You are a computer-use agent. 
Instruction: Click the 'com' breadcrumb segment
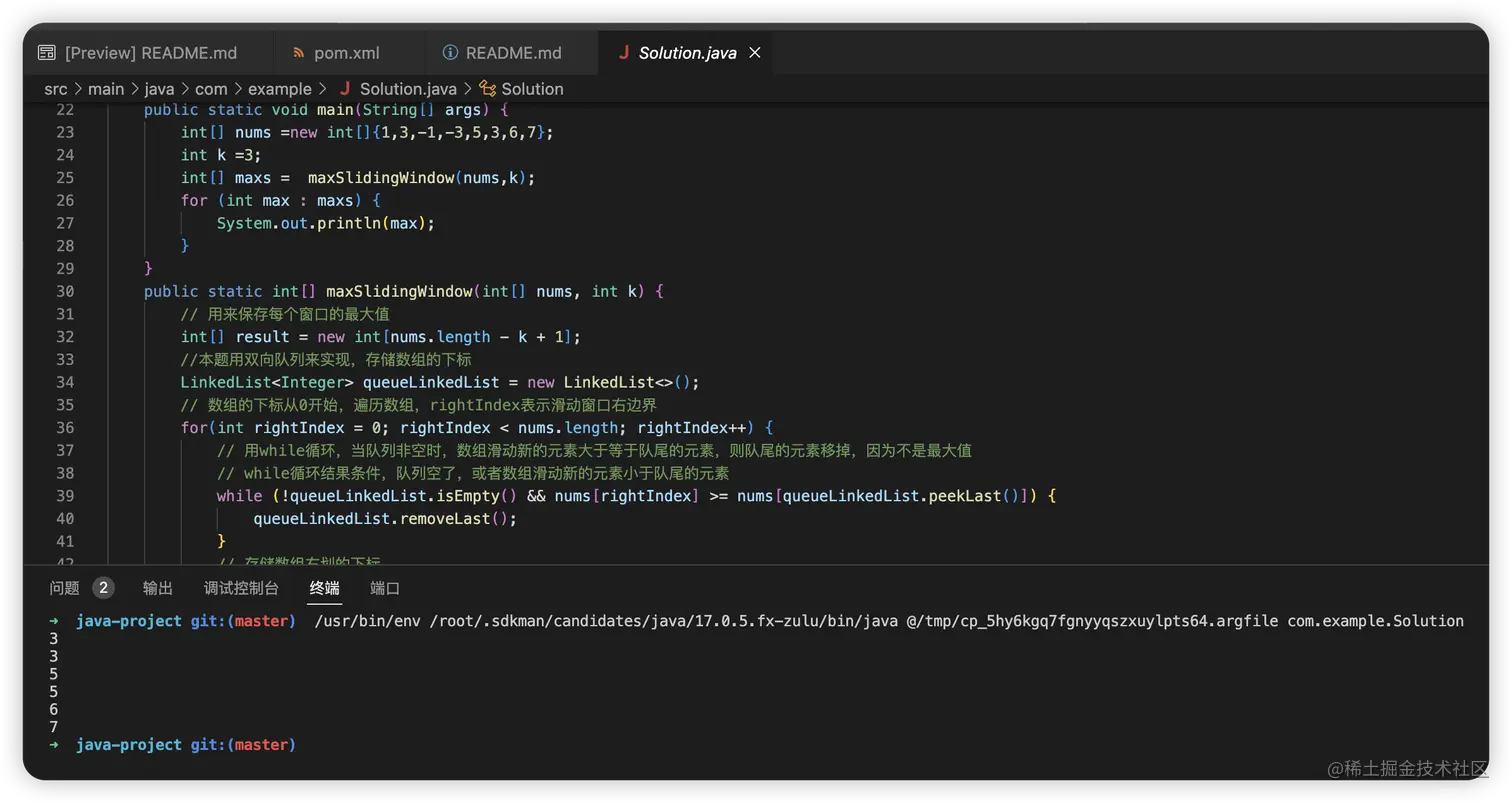click(x=211, y=89)
